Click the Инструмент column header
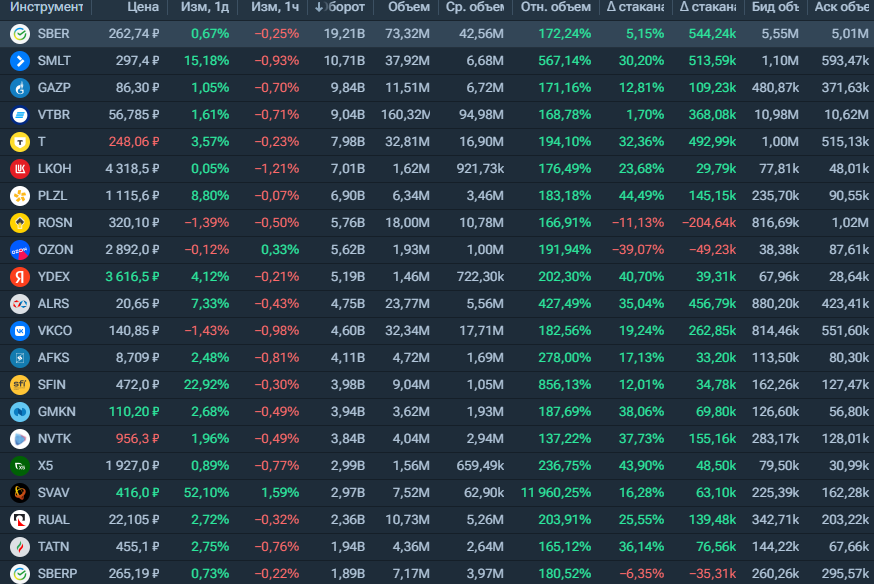 [46, 7]
